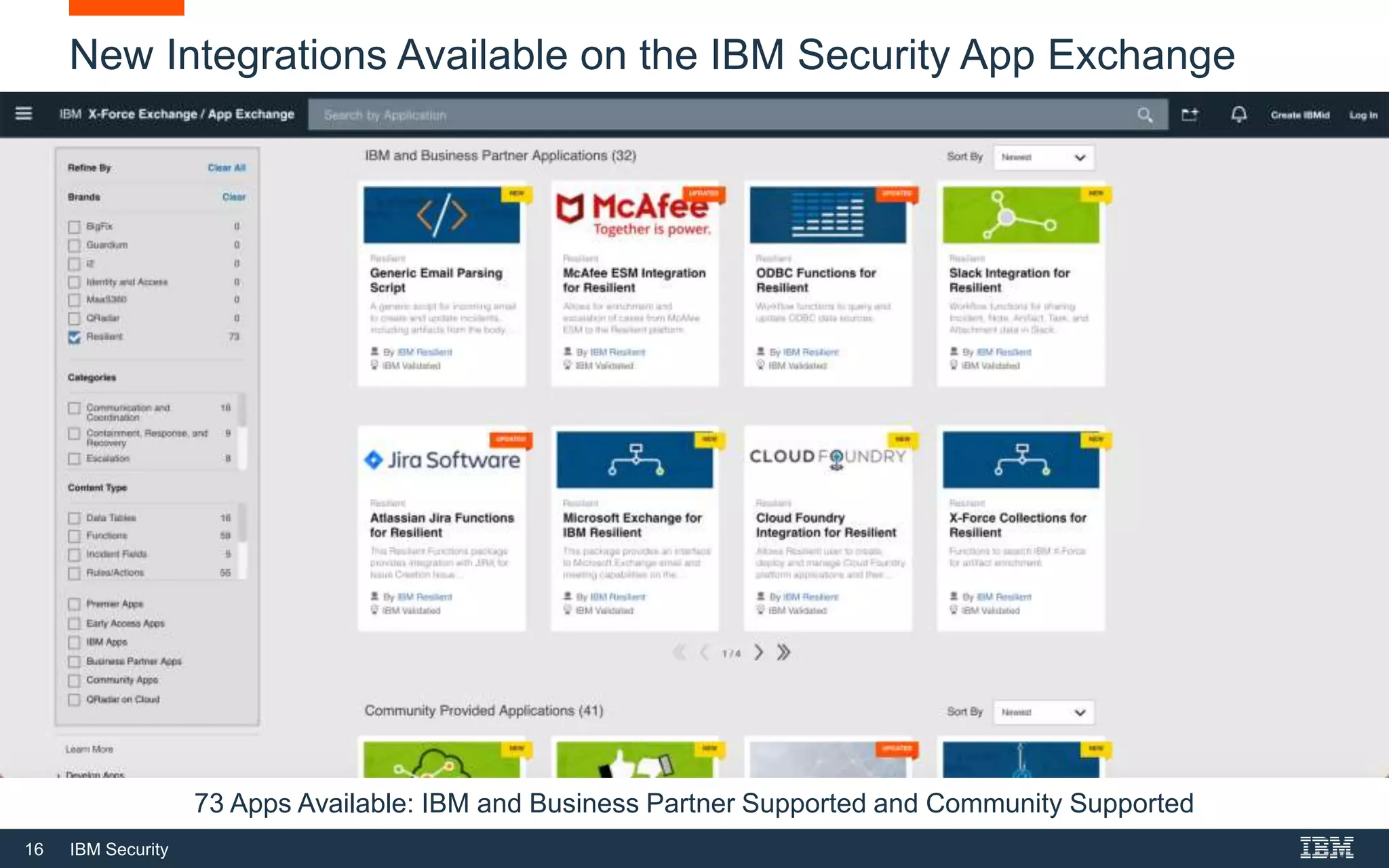Check the Functions content type checkbox
1389x868 pixels.
click(x=74, y=536)
